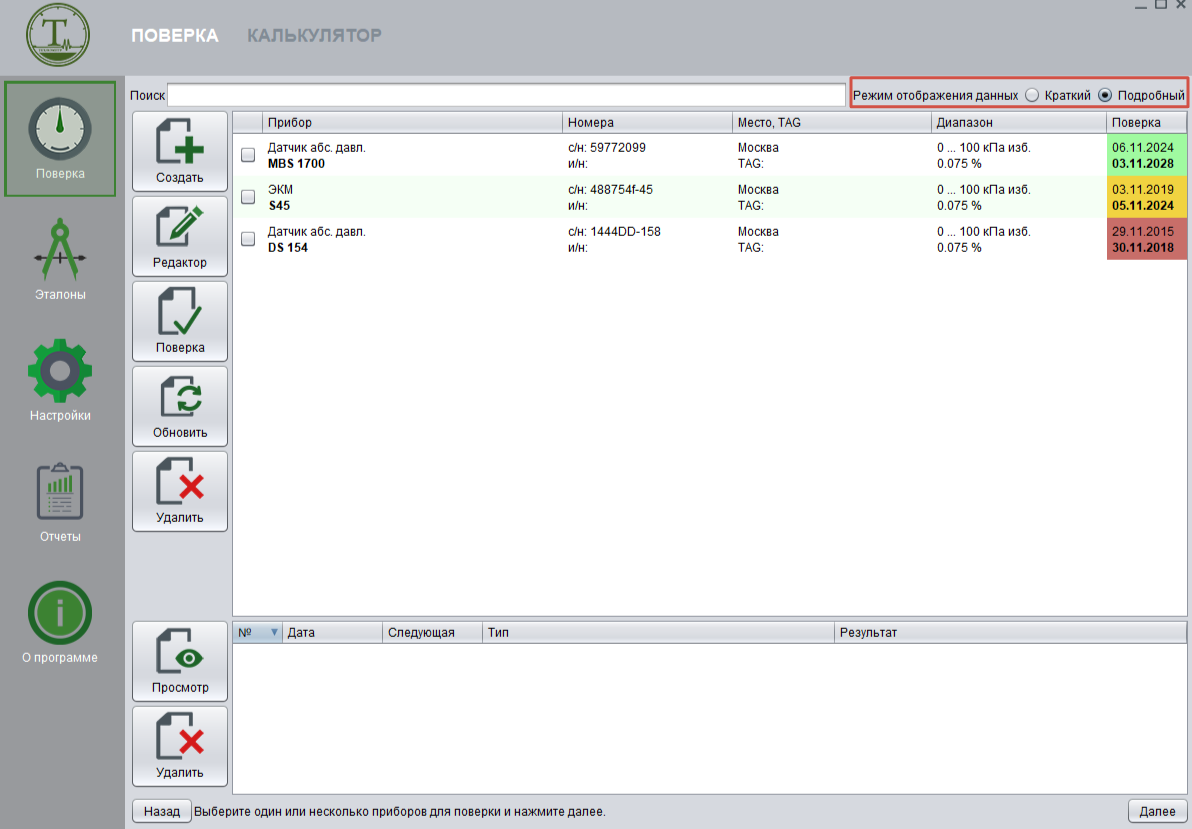
Task: Open Настройки gear icon in sidebar
Action: 60,380
